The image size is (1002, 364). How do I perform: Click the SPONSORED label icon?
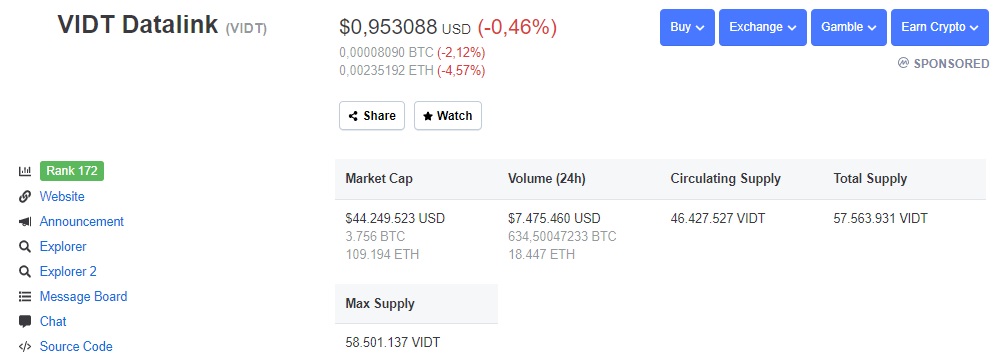pos(903,63)
